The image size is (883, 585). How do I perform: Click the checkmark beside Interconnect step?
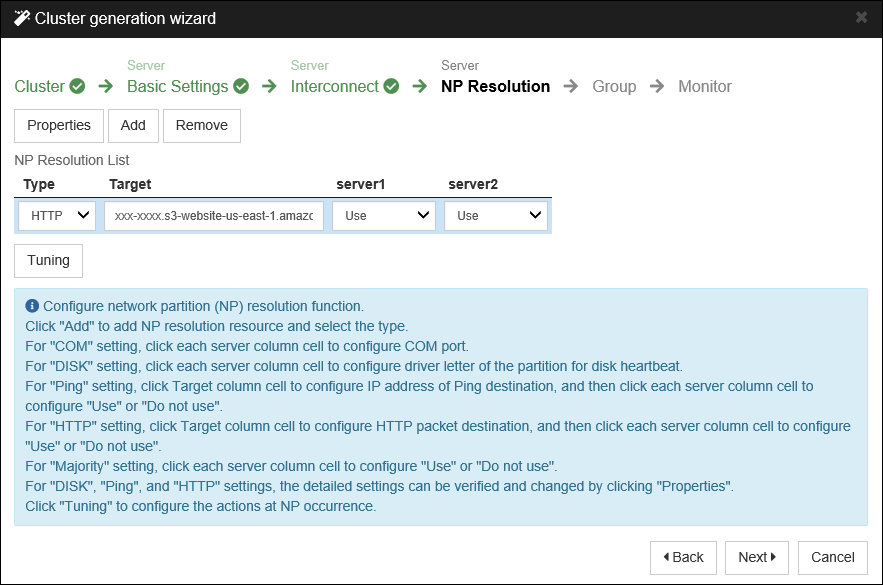tap(391, 86)
